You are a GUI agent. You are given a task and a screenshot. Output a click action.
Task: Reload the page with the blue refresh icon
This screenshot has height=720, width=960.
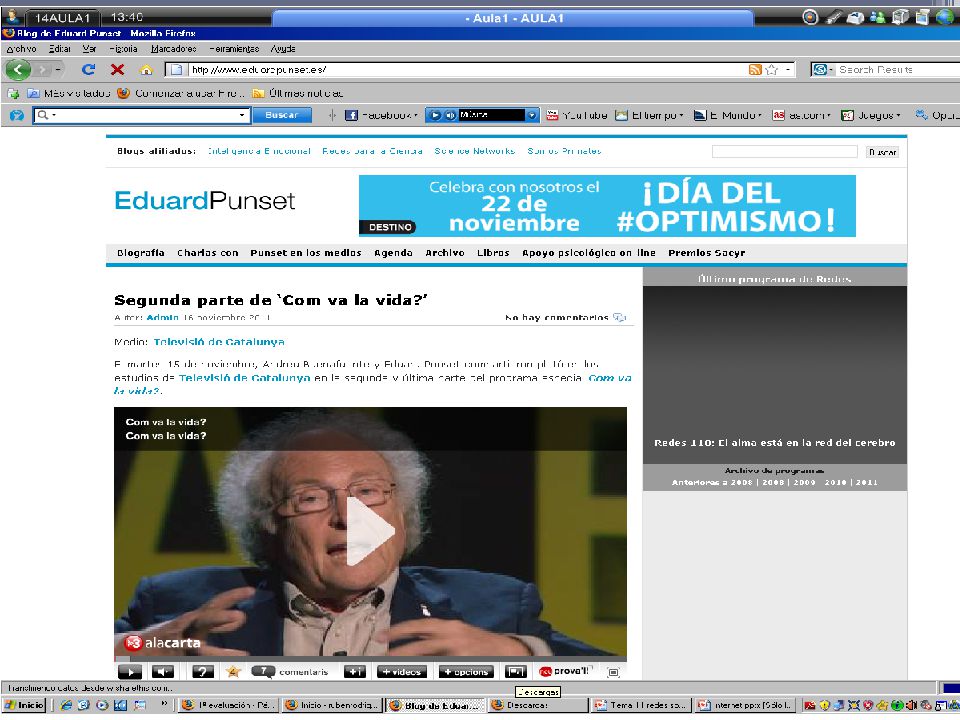click(x=89, y=70)
